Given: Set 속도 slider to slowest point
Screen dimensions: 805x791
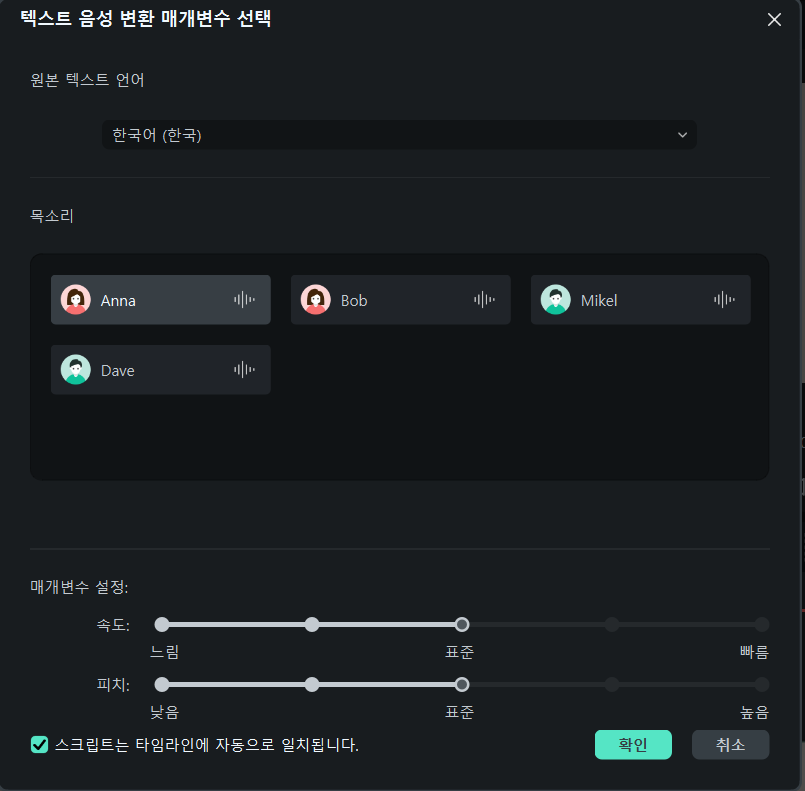Looking at the screenshot, I should [162, 625].
